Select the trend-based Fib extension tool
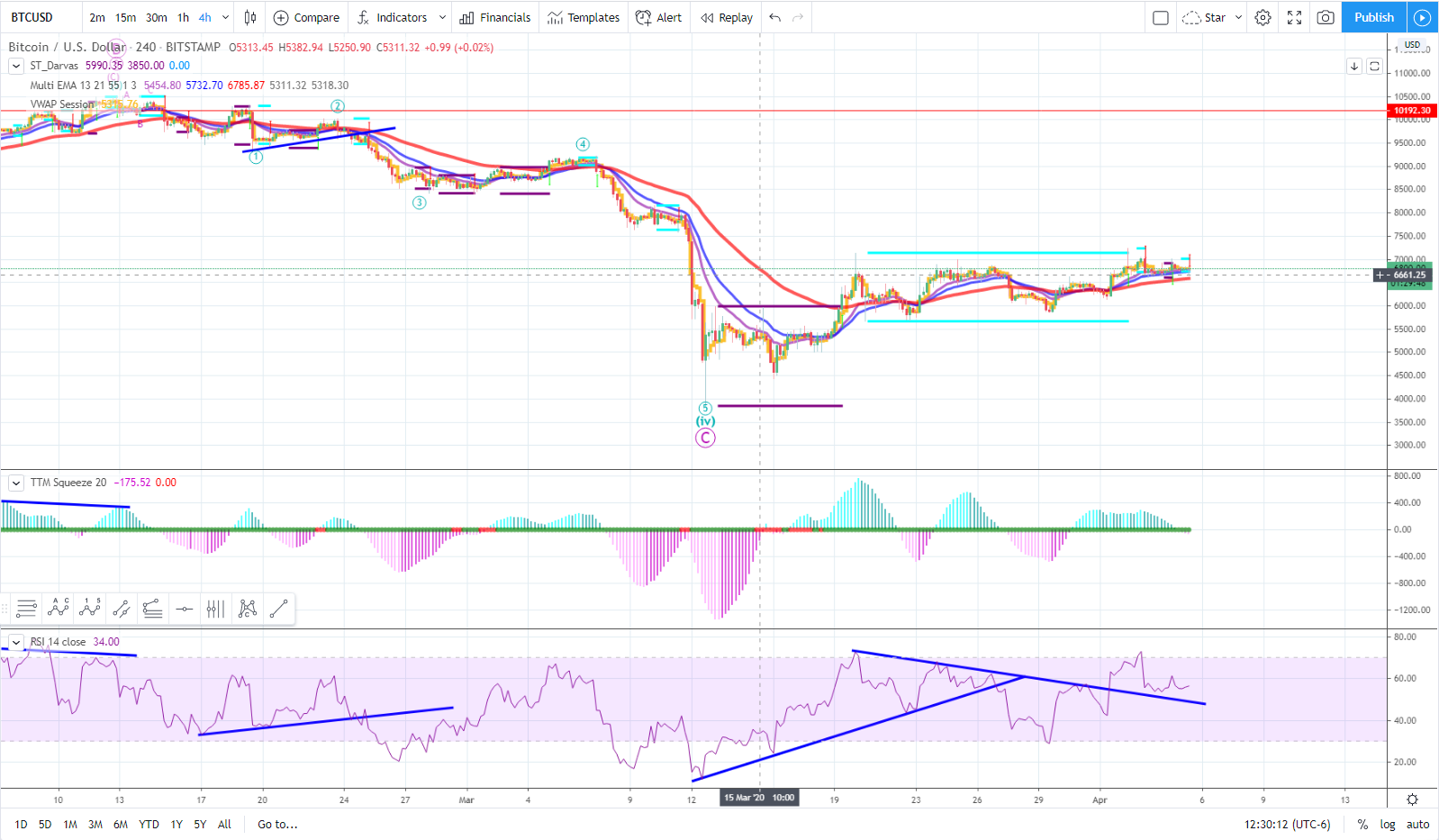The height and width of the screenshot is (840, 1439). pos(153,610)
